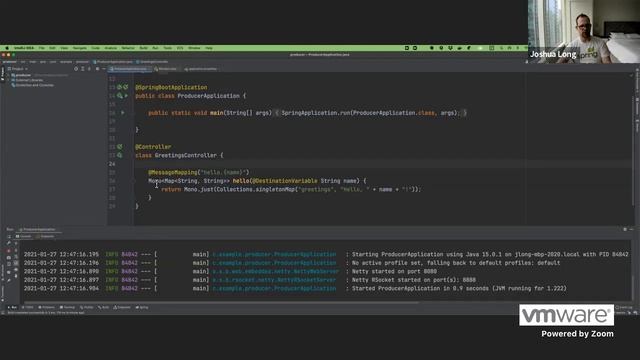Open the Apple menu
Viewport: 640px width, 360px height.
pos(7,48)
